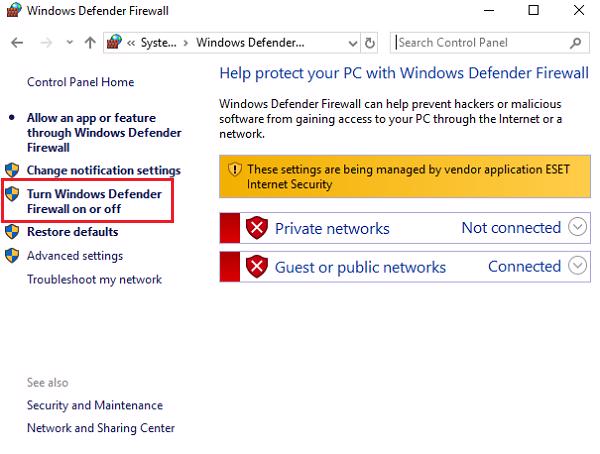Click inside the Search Control Panel field
This screenshot has height=454, width=600.
tap(480, 43)
